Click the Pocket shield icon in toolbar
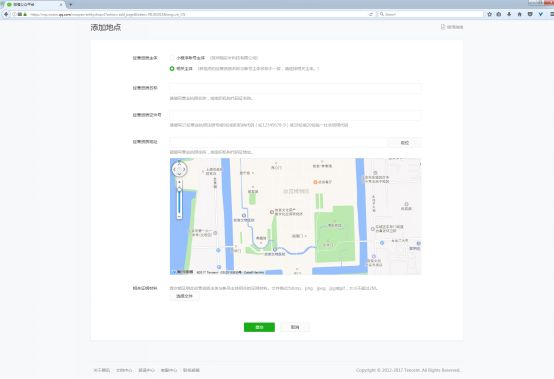Image resolution: width=554 pixels, height=379 pixels. pyautogui.click(x=530, y=14)
